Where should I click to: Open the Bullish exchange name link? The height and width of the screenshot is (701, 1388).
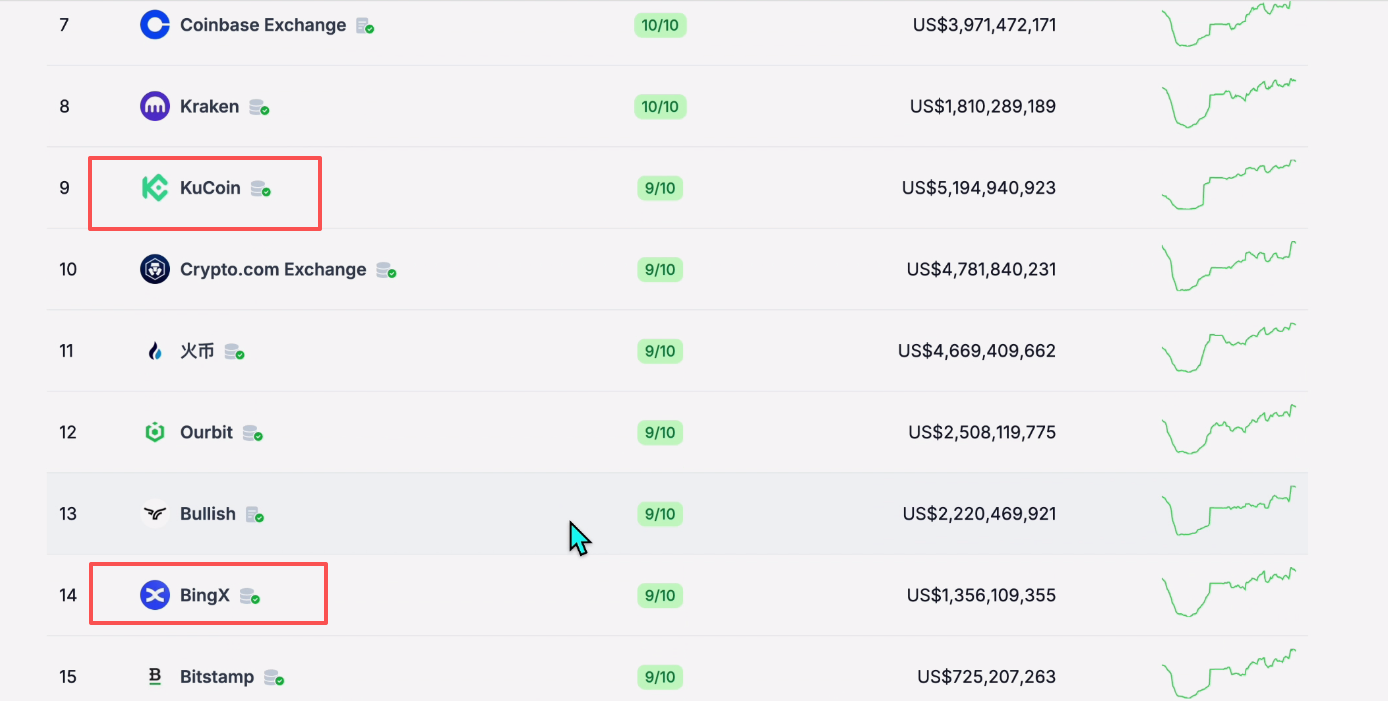[x=208, y=514]
